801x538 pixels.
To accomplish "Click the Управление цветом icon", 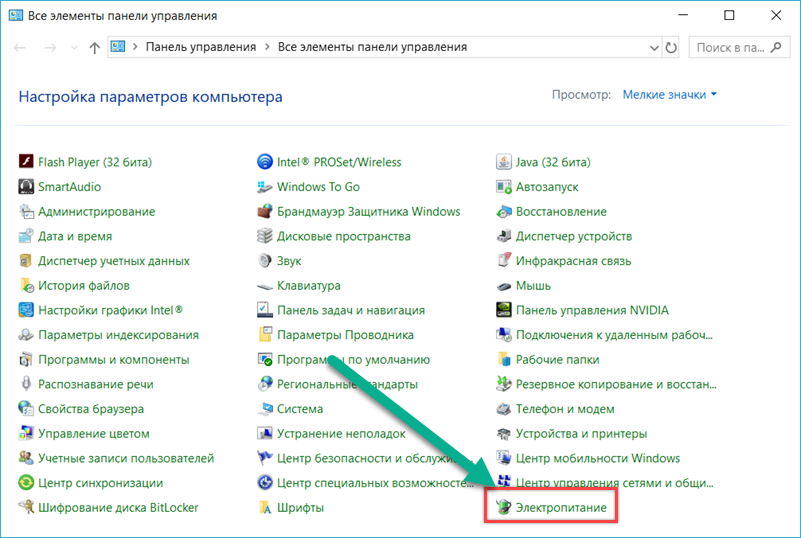I will click(x=26, y=433).
